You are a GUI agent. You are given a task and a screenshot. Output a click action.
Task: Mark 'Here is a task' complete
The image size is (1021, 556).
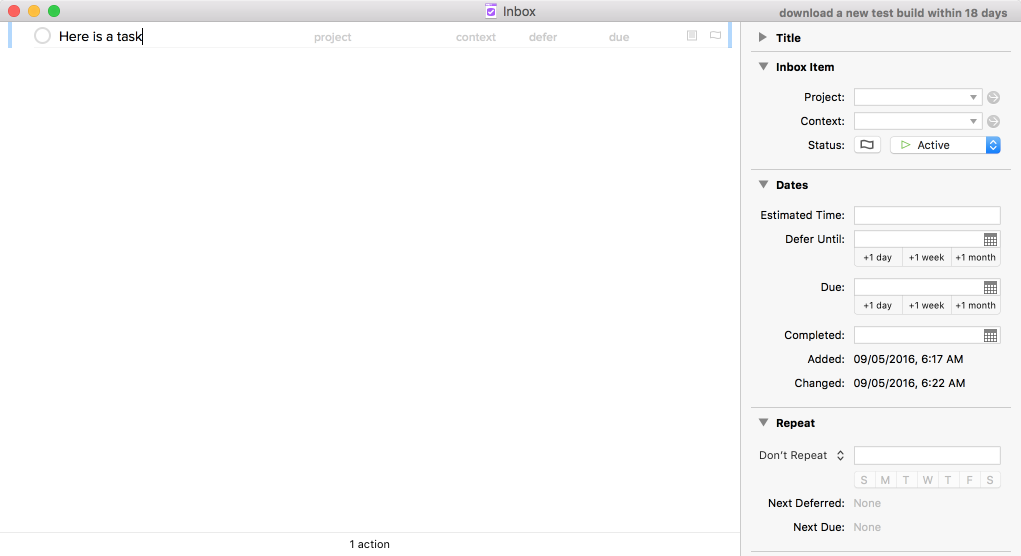tap(42, 36)
